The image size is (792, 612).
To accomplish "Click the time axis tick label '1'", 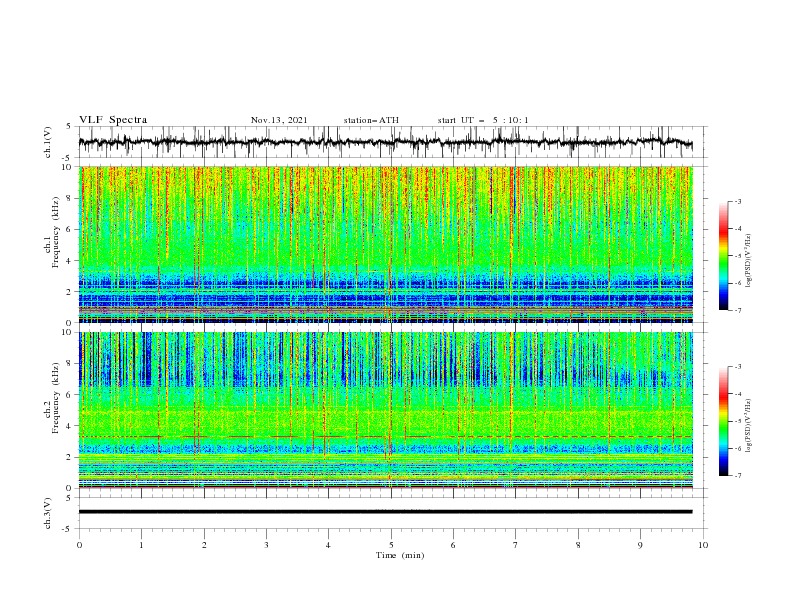I will pos(141,545).
